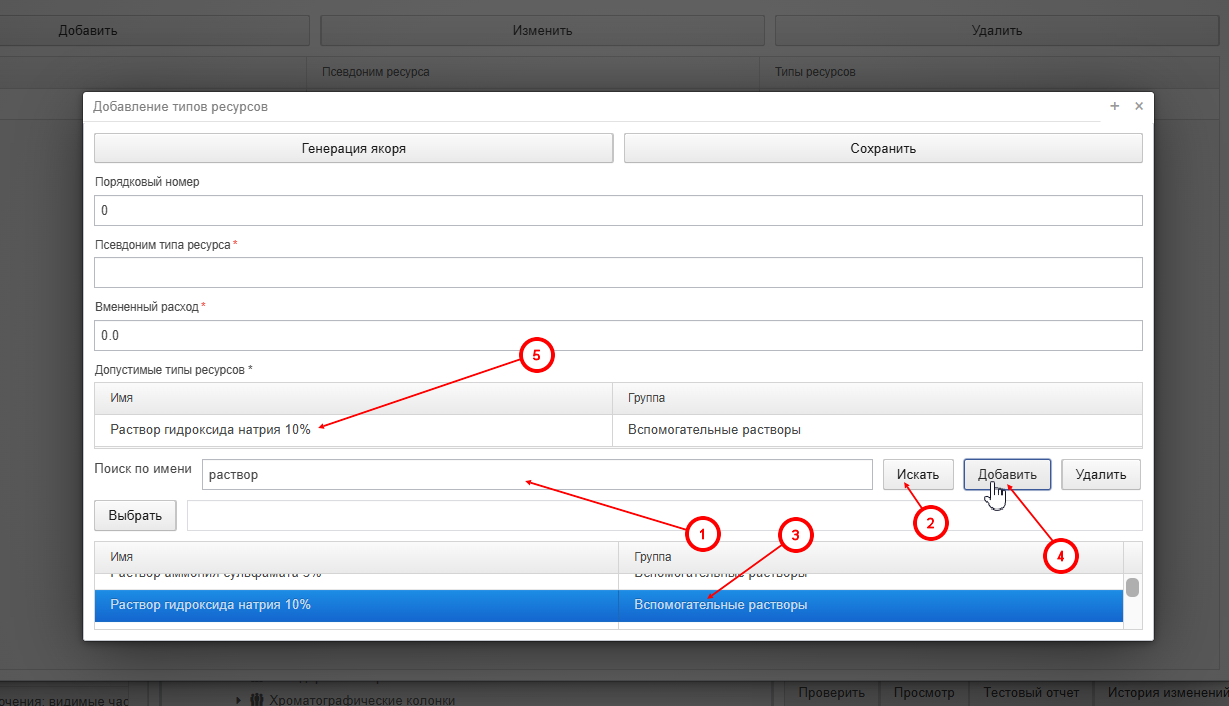The width and height of the screenshot is (1229, 706).
Task: Expand the Хроматографические колонки tree node
Action: tap(239, 700)
